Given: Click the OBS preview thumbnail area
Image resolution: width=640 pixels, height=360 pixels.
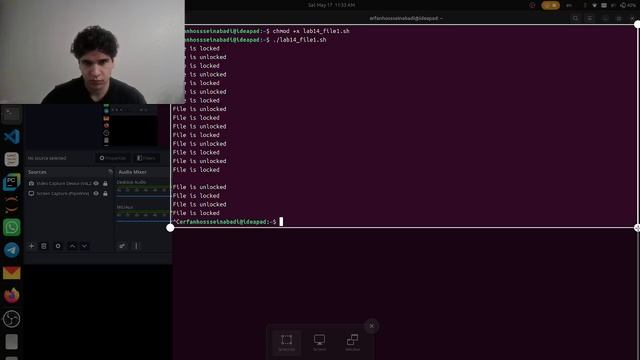Looking at the screenshot, I should [x=98, y=126].
